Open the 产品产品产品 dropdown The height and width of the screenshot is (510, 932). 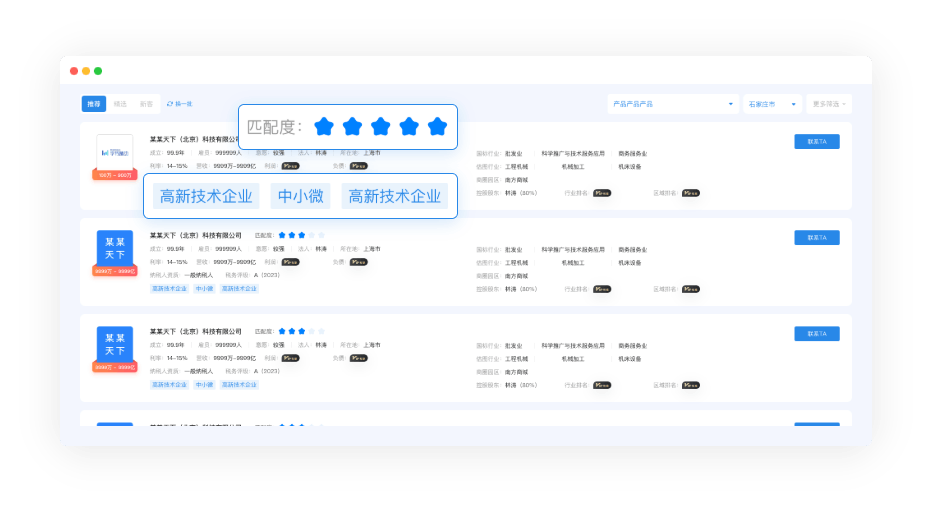pos(673,104)
